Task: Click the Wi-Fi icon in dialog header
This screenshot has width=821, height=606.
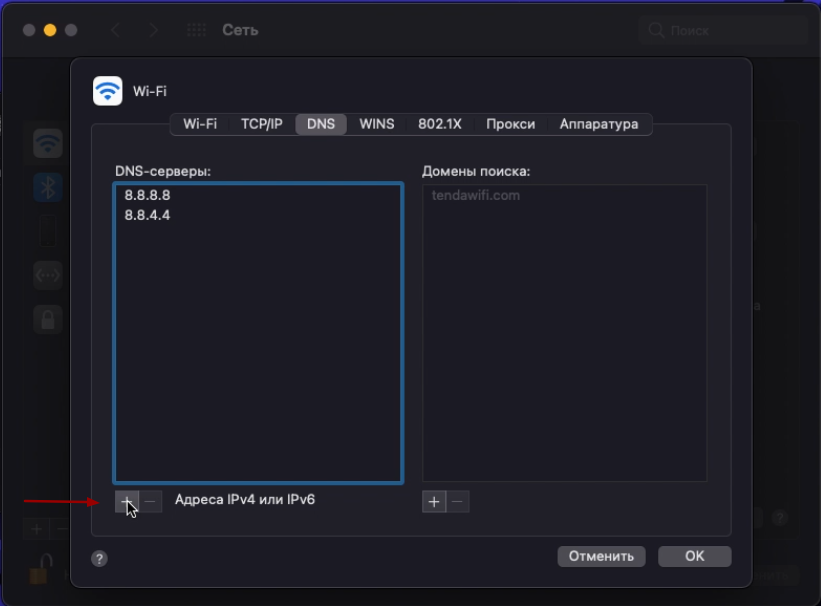Action: point(107,91)
